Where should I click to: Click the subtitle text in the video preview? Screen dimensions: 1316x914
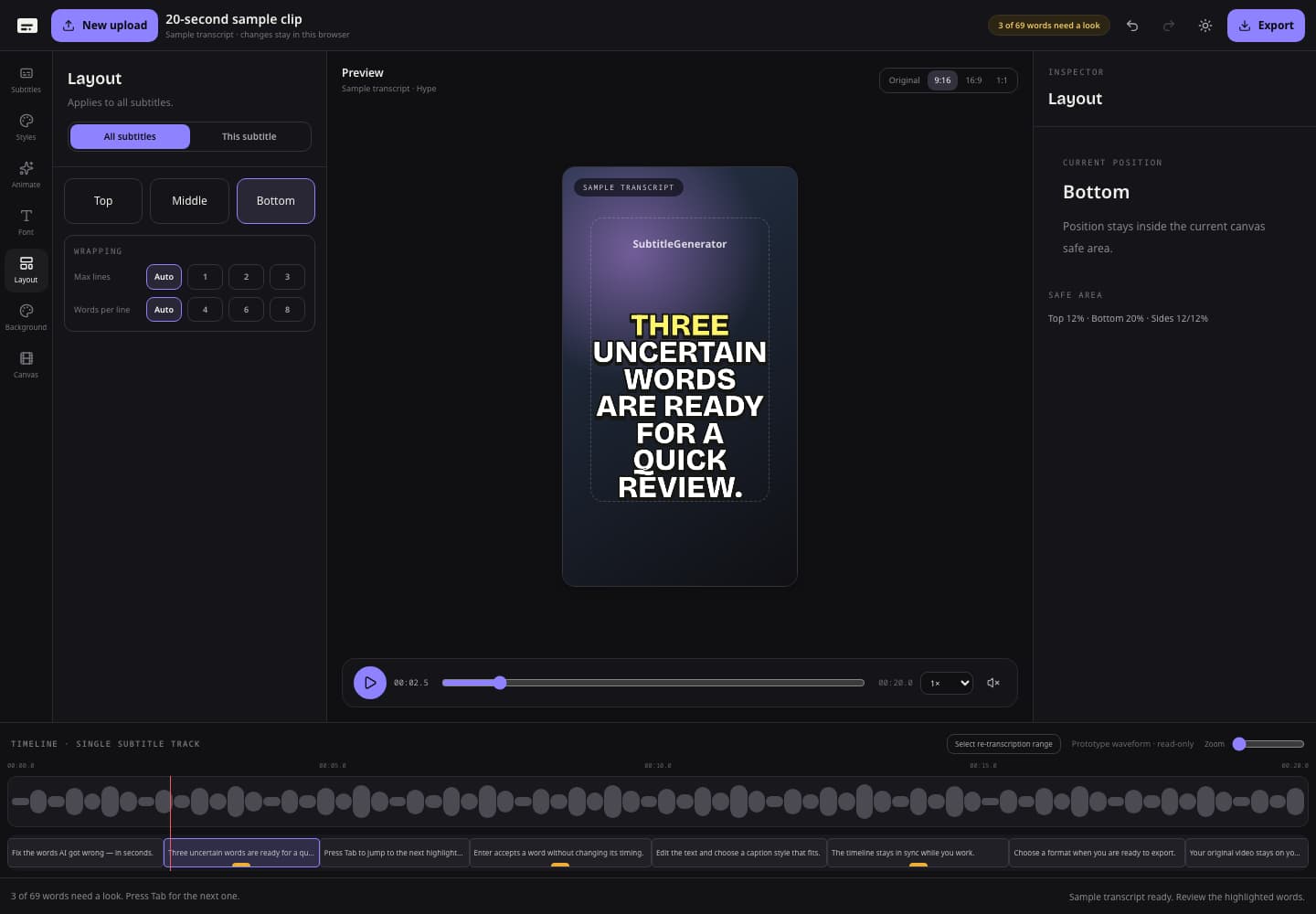[680, 406]
